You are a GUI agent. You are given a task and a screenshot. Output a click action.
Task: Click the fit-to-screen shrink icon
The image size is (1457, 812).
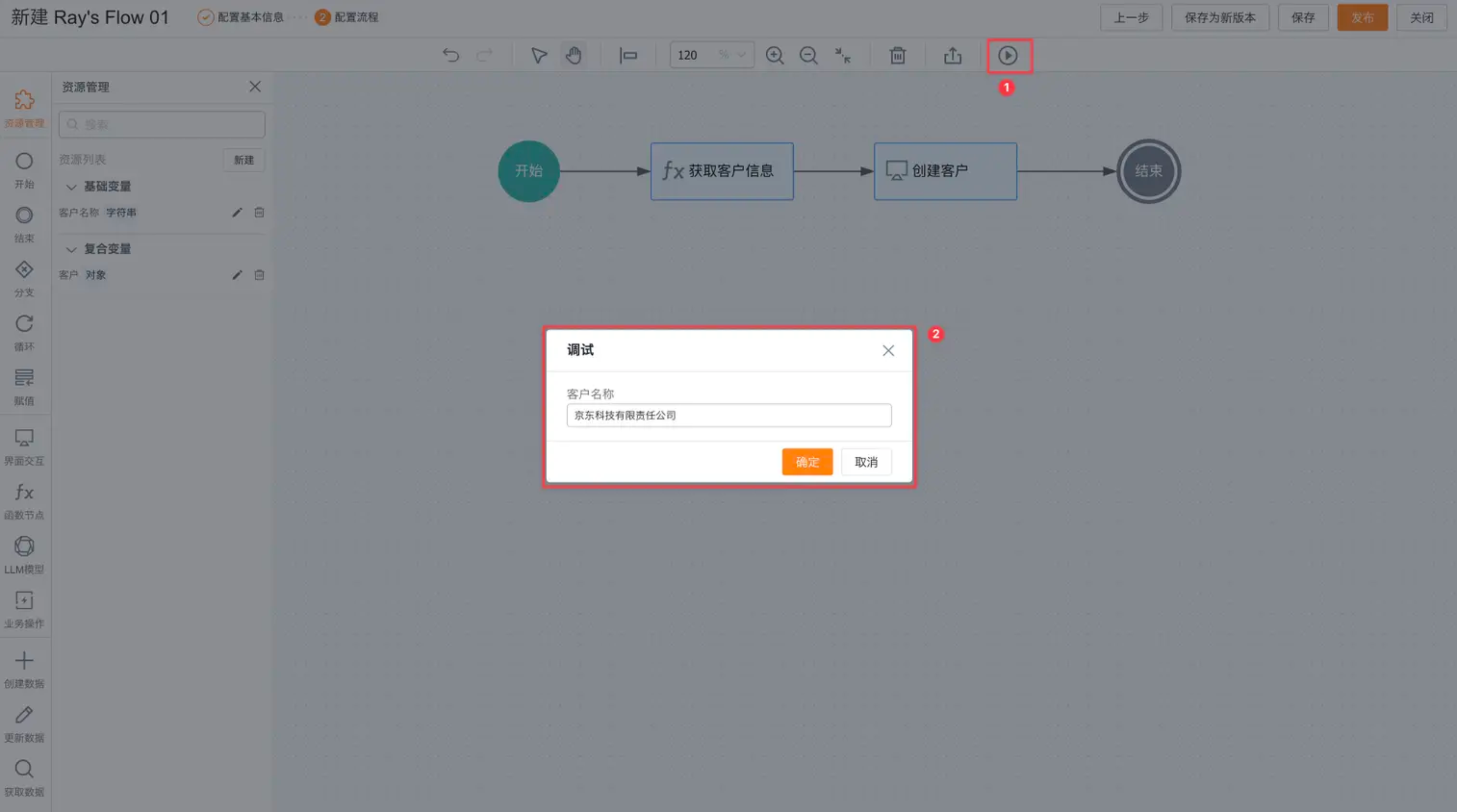pyautogui.click(x=843, y=55)
